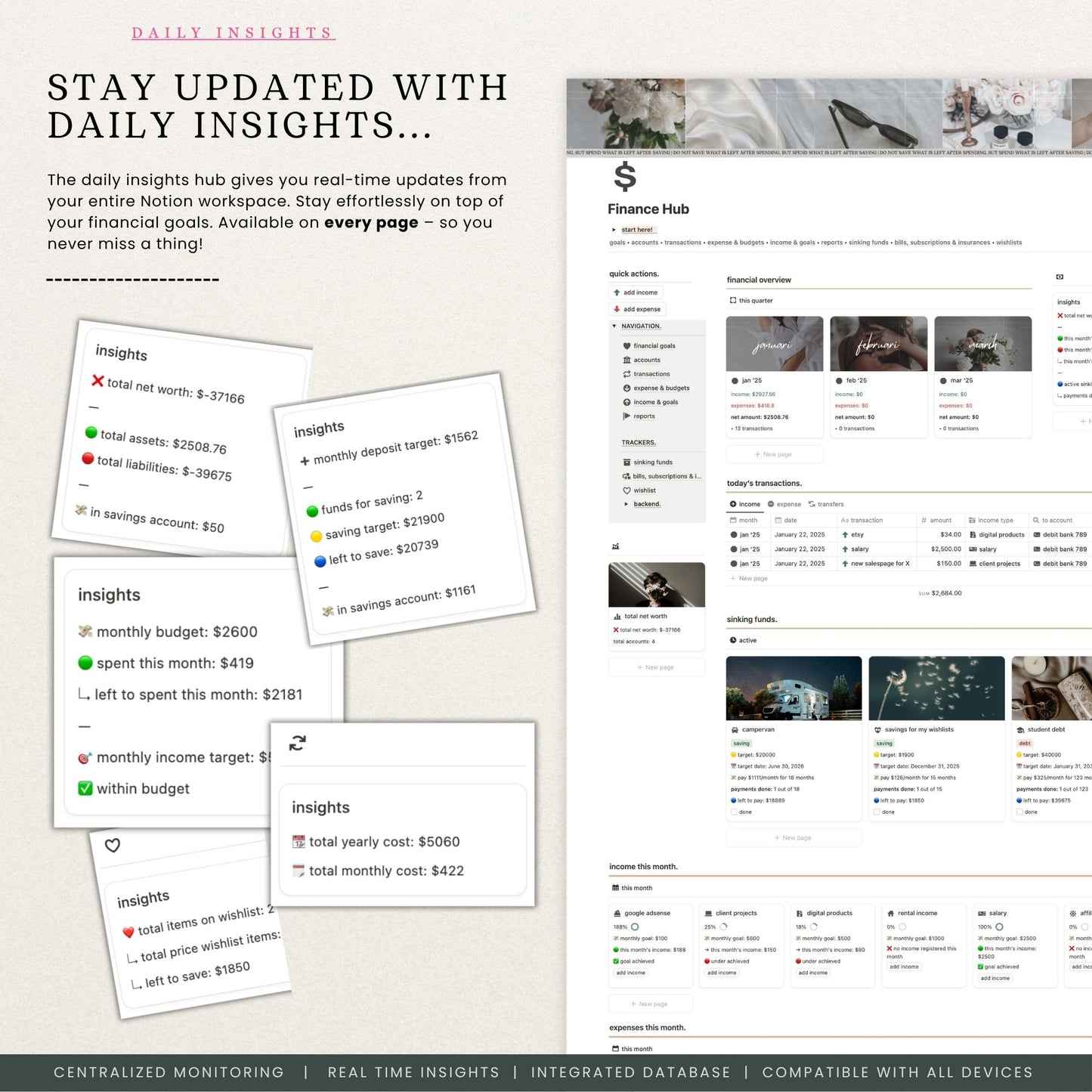The height and width of the screenshot is (1092, 1092).
Task: Switch to the expense tab in today's transactions
Action: click(784, 504)
